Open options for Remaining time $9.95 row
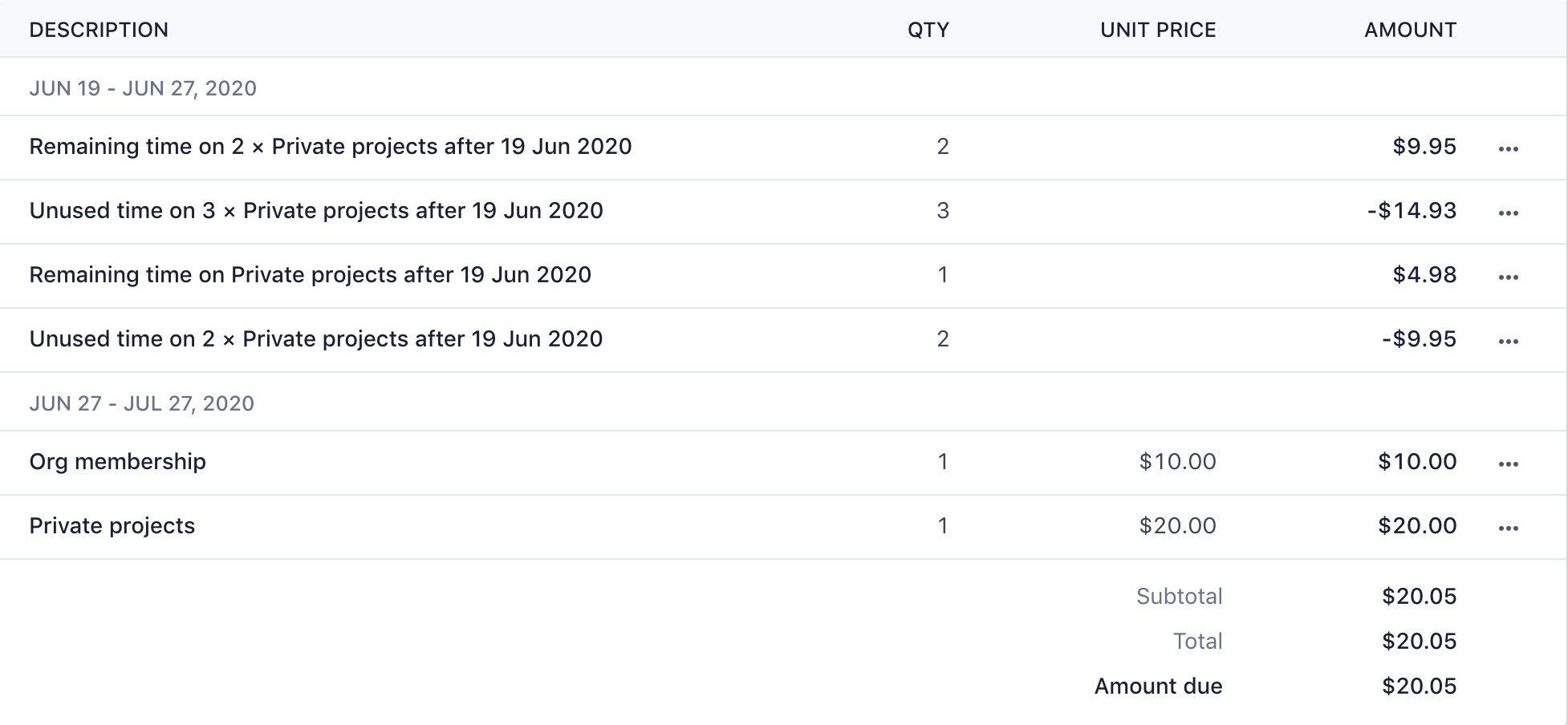 (1508, 148)
